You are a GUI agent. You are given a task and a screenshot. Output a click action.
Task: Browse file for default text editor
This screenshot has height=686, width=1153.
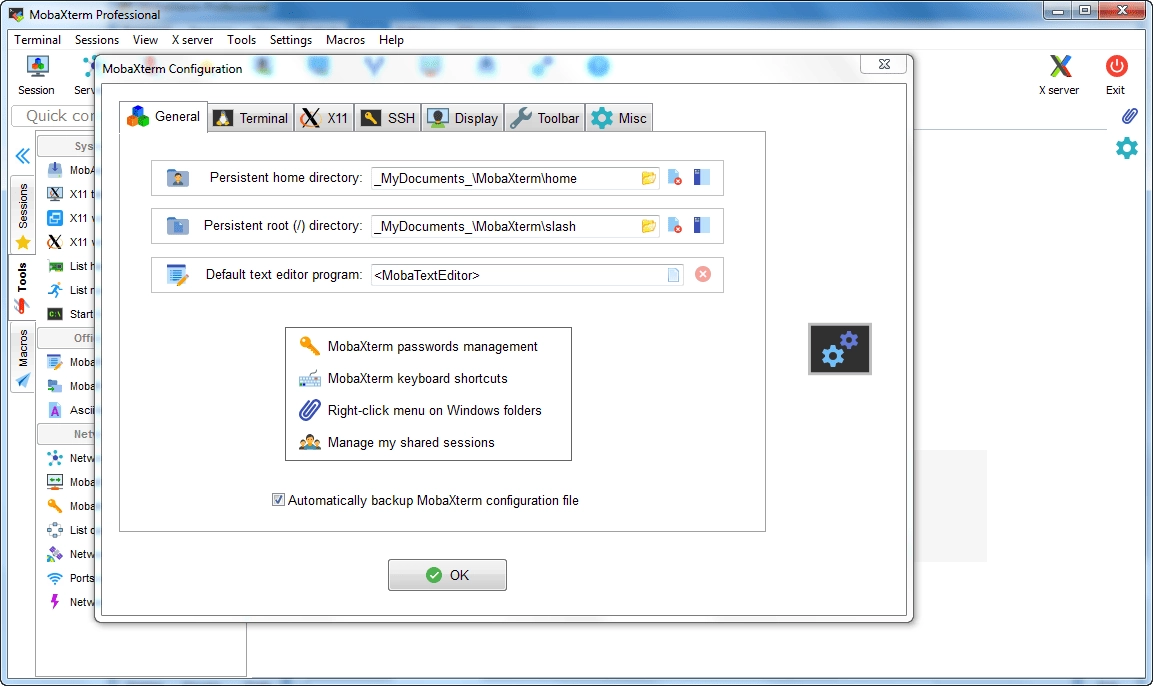pyautogui.click(x=674, y=275)
